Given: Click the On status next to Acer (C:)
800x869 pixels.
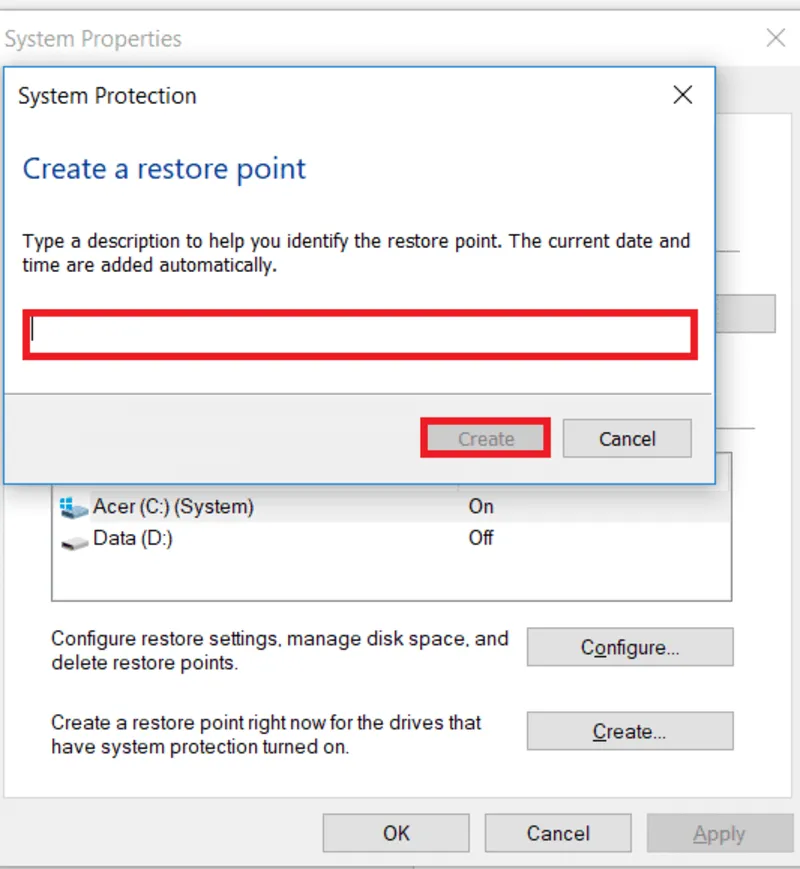Looking at the screenshot, I should (x=480, y=507).
